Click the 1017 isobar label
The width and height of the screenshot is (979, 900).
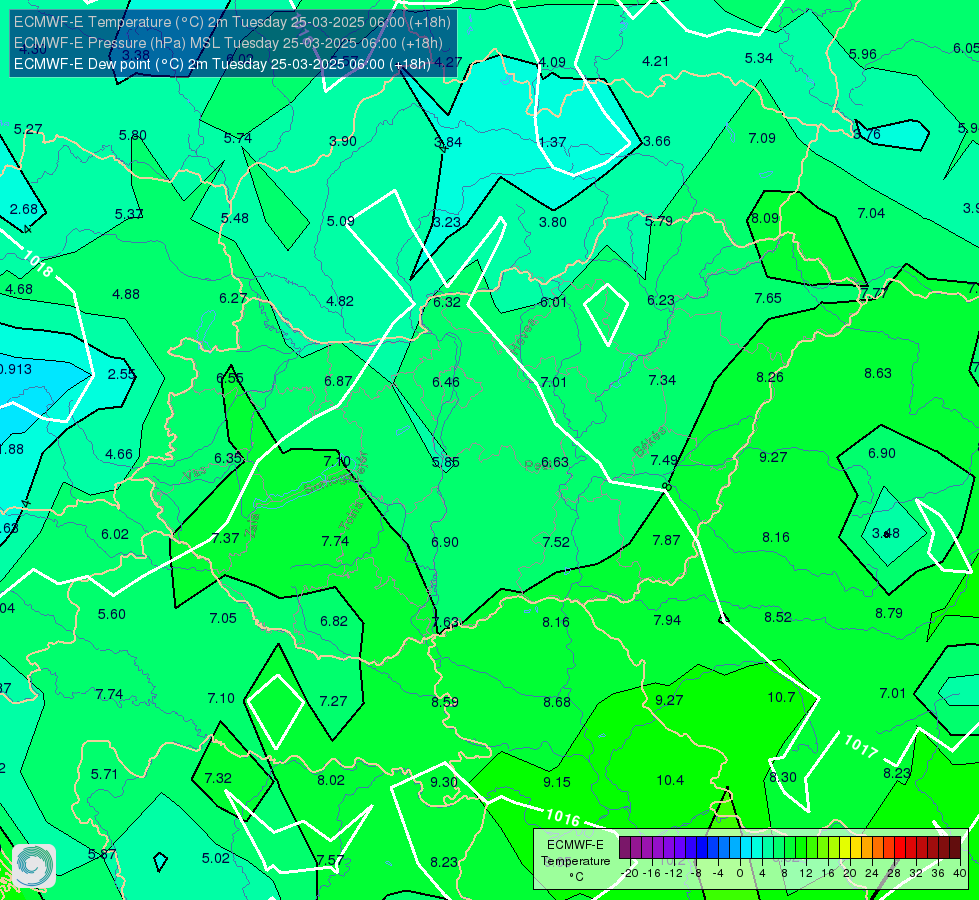pyautogui.click(x=861, y=746)
